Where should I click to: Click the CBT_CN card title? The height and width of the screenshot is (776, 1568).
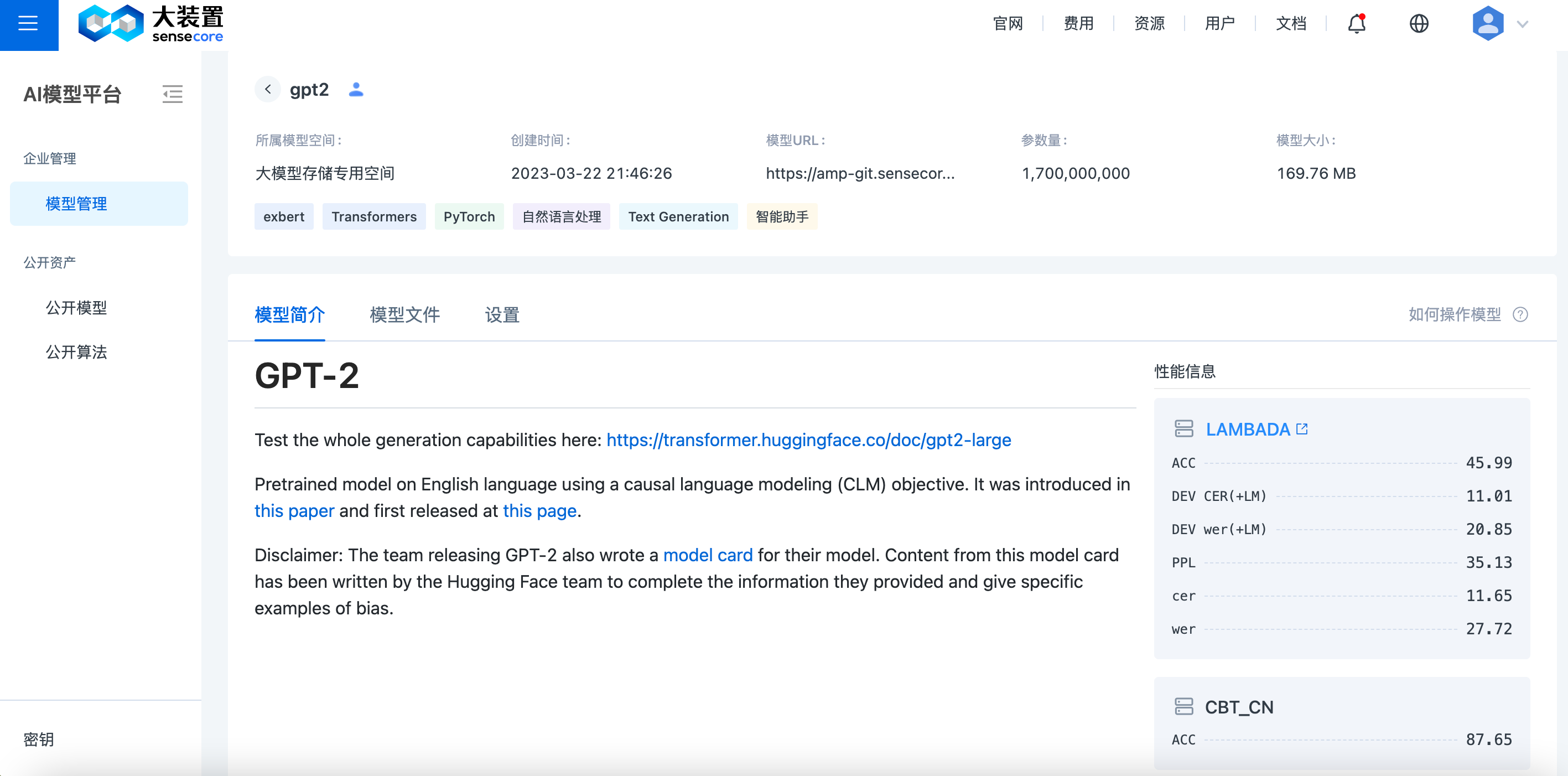[x=1239, y=707]
